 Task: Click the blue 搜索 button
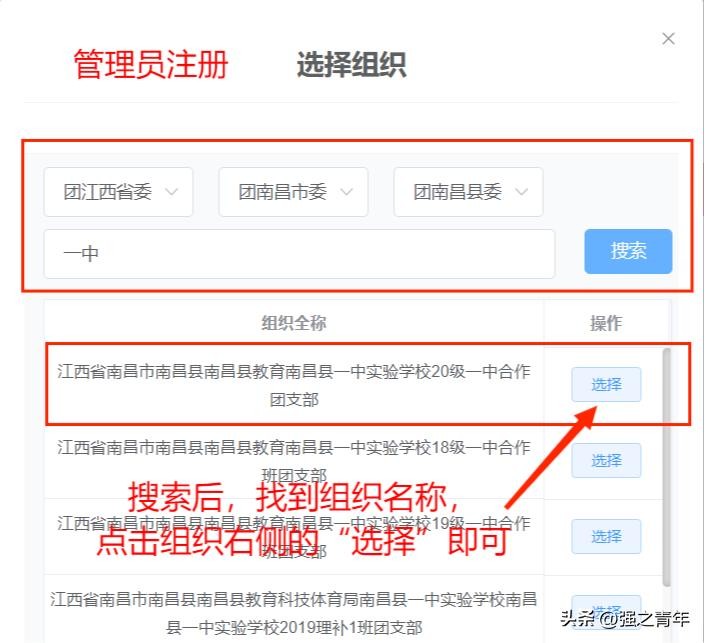tap(628, 251)
